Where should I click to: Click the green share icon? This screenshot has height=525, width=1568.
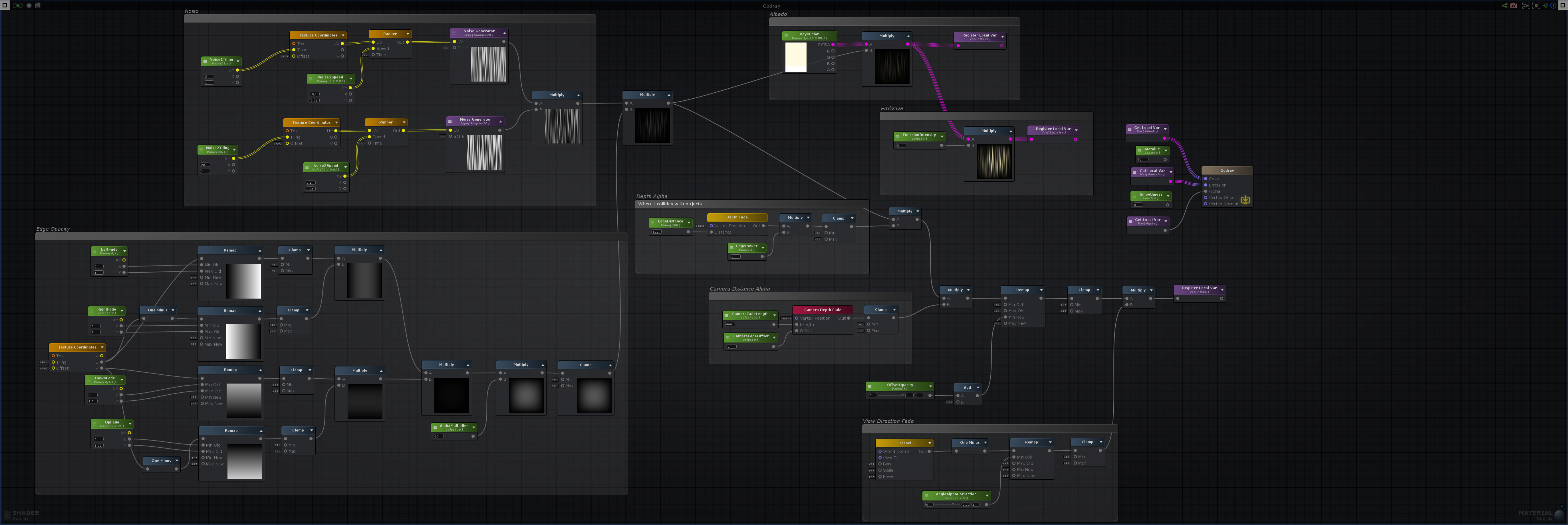coord(1504,5)
